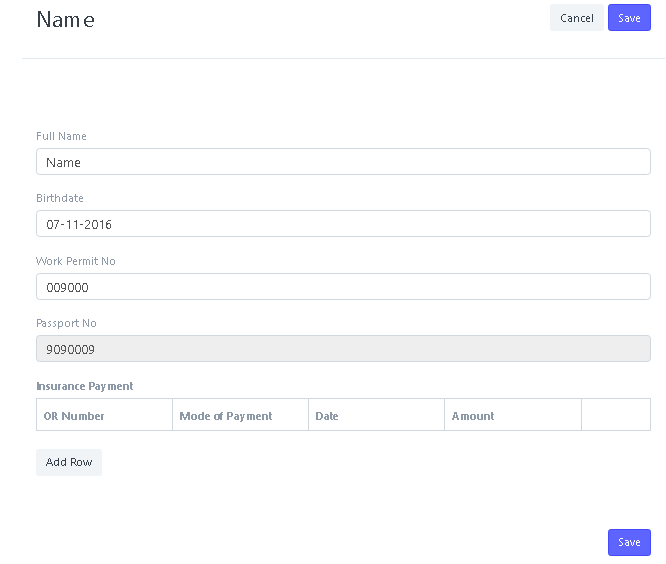Image resolution: width=666 pixels, height=564 pixels.
Task: Click the Birthdate date field
Action: tap(343, 223)
